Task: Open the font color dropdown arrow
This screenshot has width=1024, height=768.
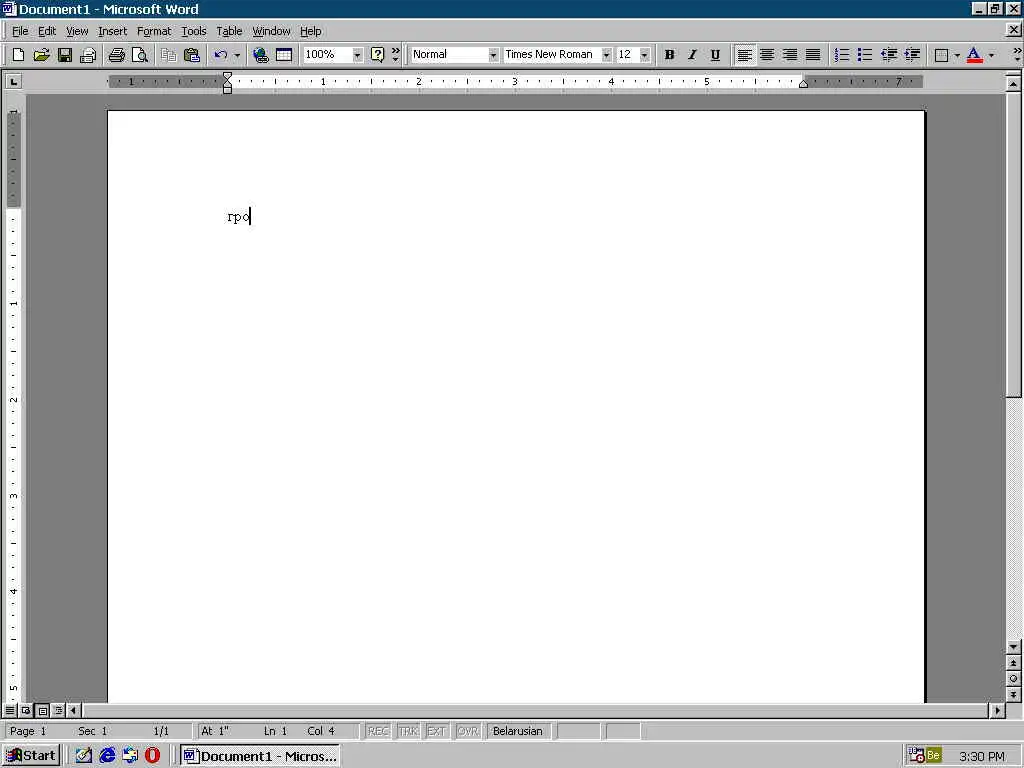Action: [x=991, y=55]
